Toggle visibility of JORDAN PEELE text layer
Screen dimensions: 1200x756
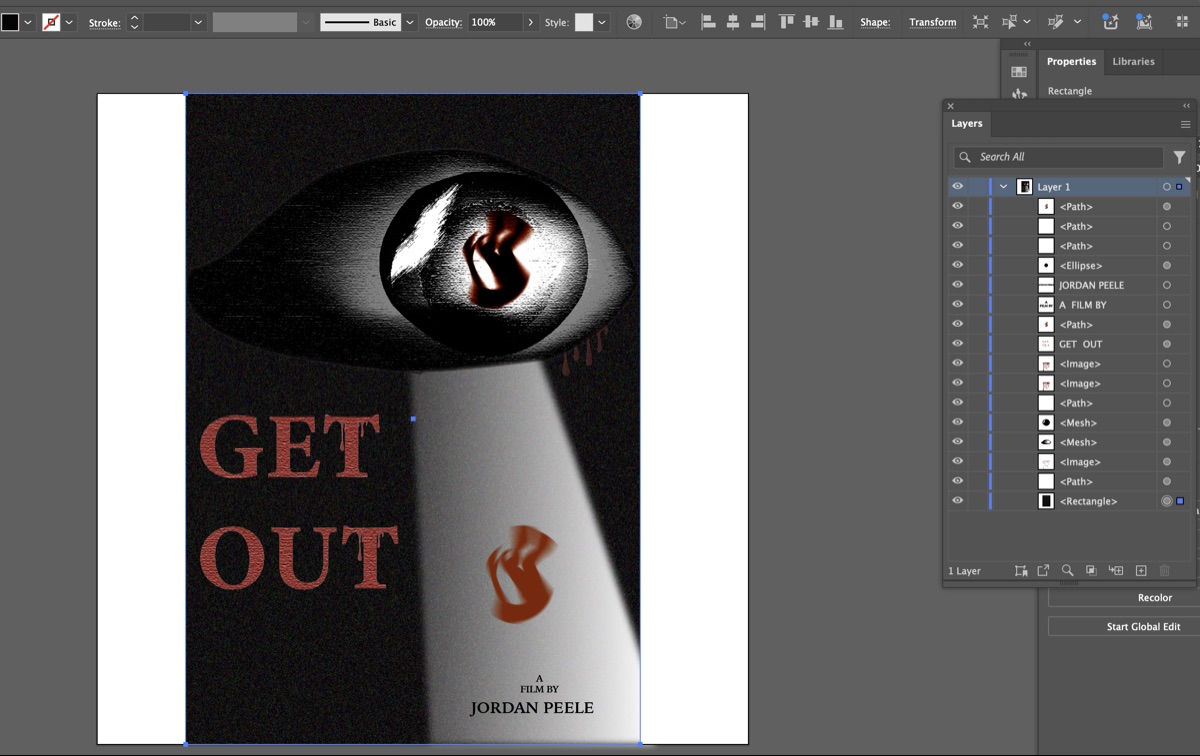957,285
